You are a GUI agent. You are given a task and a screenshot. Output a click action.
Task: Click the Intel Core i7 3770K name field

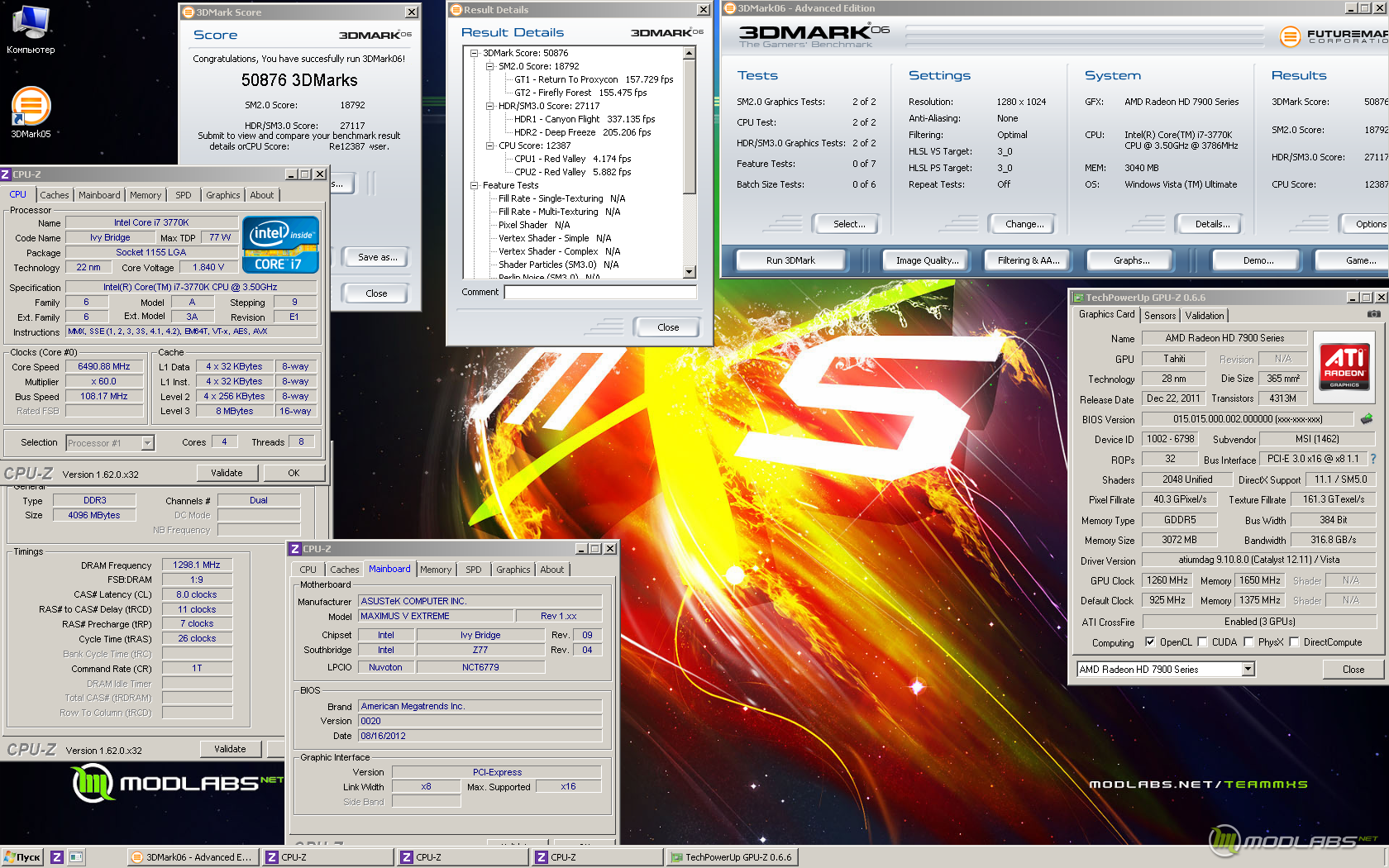(151, 222)
